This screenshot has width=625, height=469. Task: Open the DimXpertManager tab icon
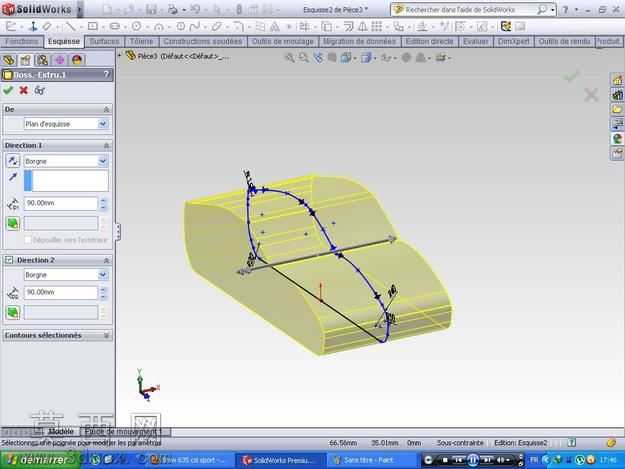(x=59, y=60)
